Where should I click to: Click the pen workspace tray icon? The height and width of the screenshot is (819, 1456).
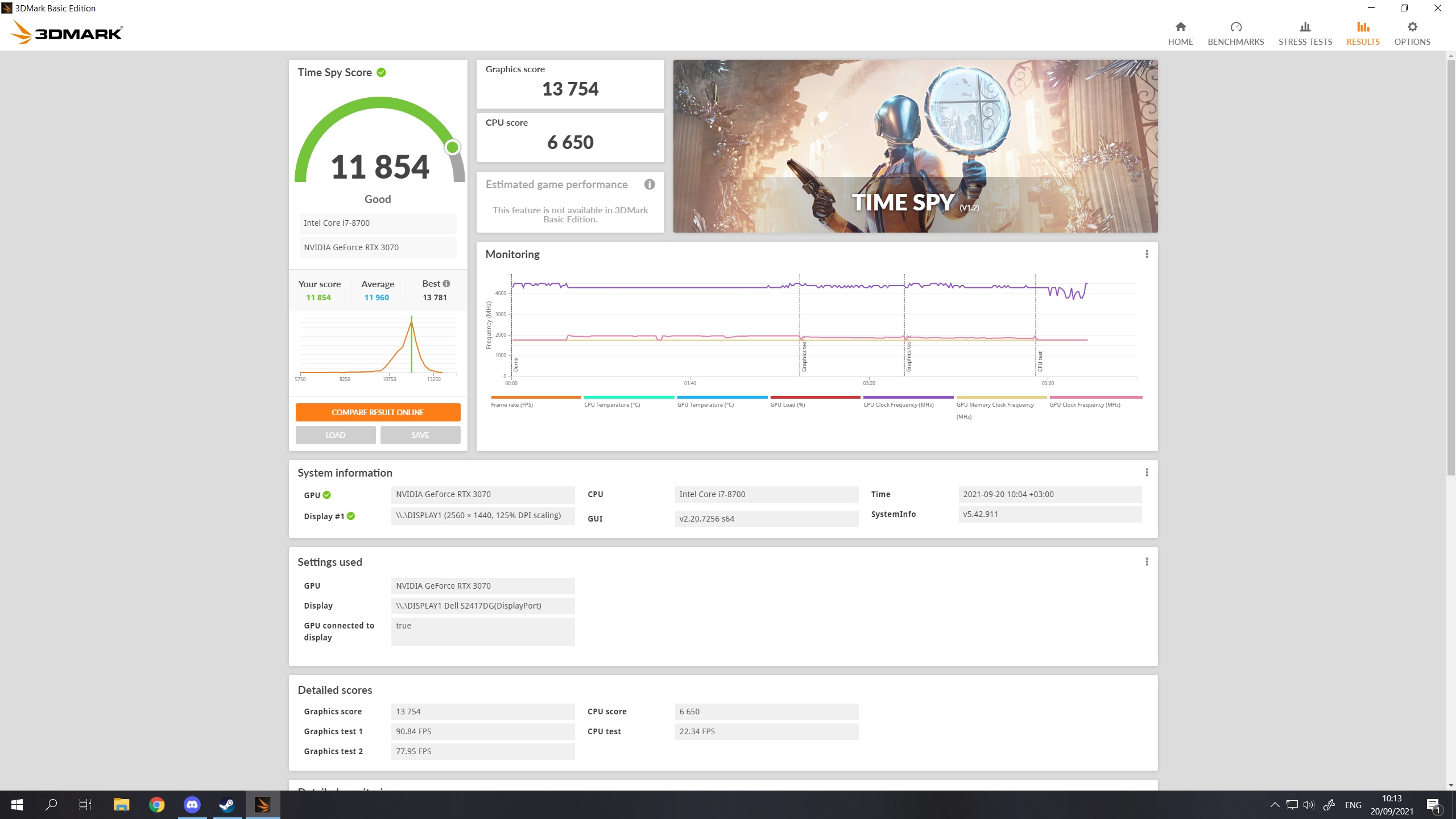[1329, 805]
